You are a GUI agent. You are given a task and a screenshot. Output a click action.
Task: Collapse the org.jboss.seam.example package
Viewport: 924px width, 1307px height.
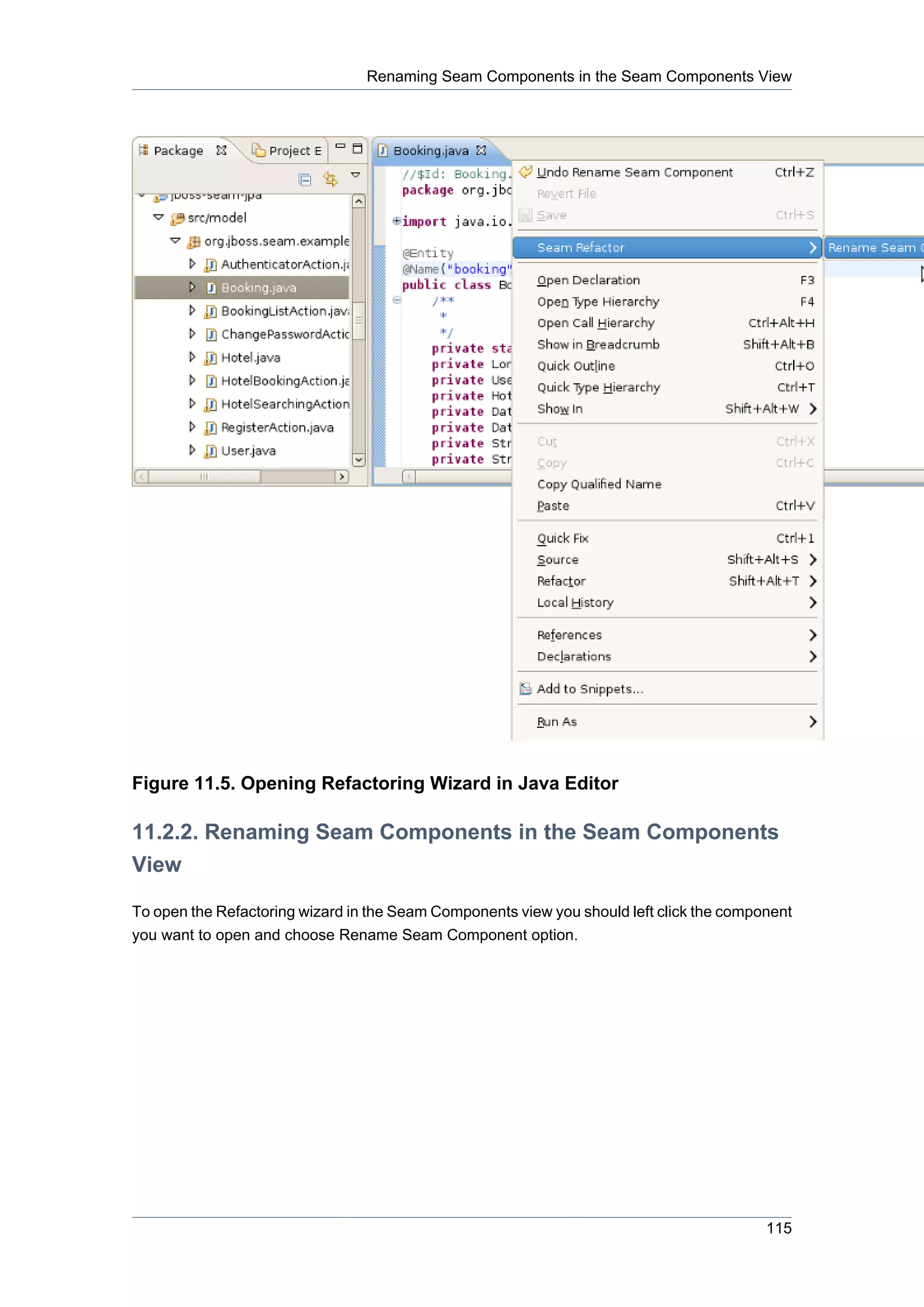coord(175,241)
